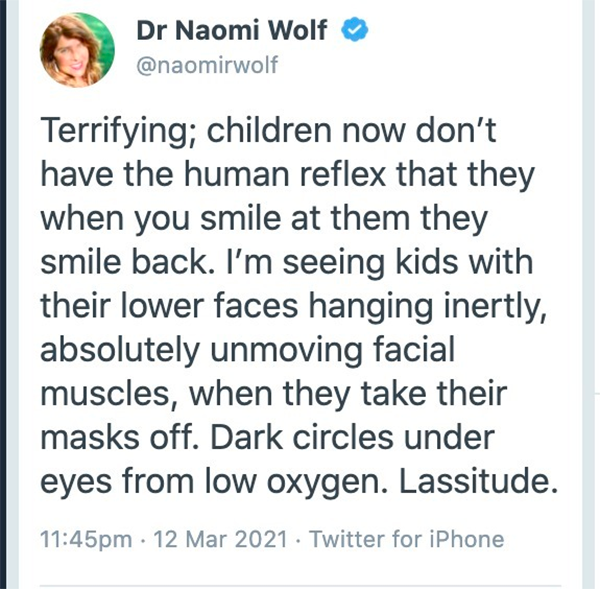Open the 11:45pm timestamp link
600x589 pixels.
[86, 539]
